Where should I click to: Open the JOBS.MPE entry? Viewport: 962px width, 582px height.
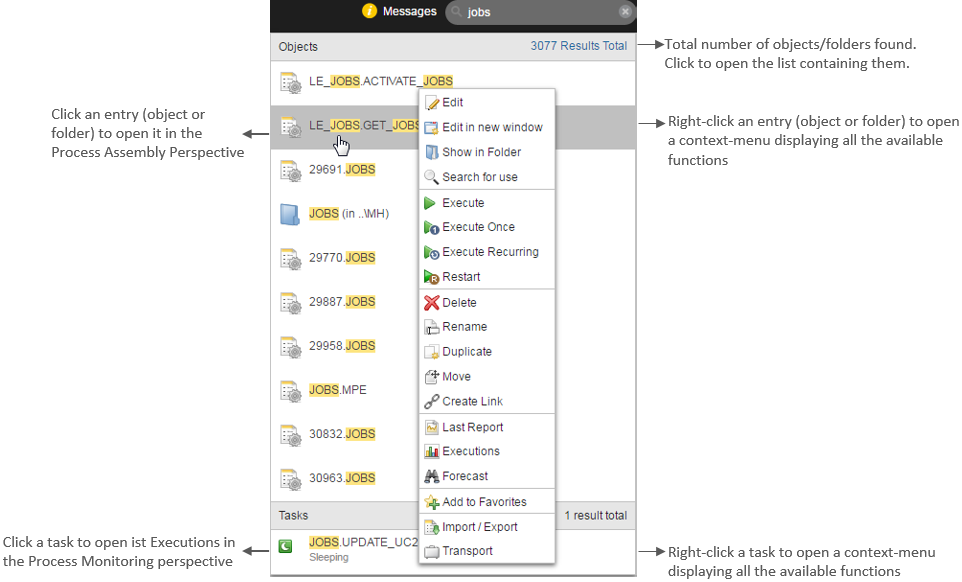coord(337,390)
